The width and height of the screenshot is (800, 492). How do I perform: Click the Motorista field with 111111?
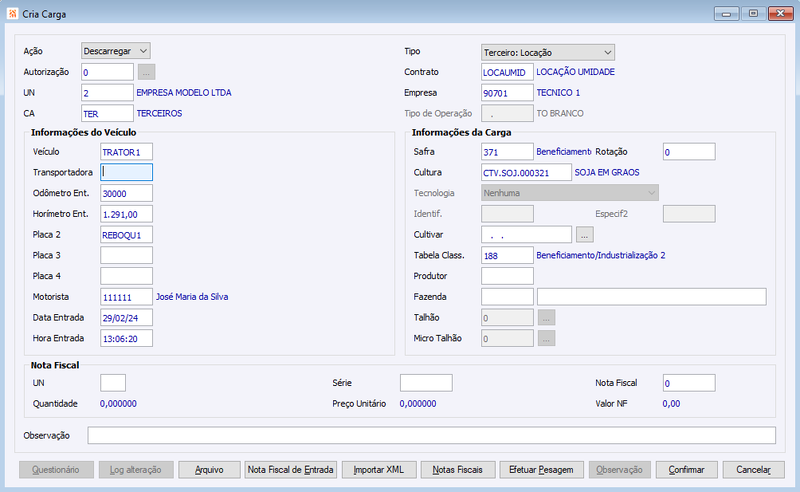(x=126, y=297)
